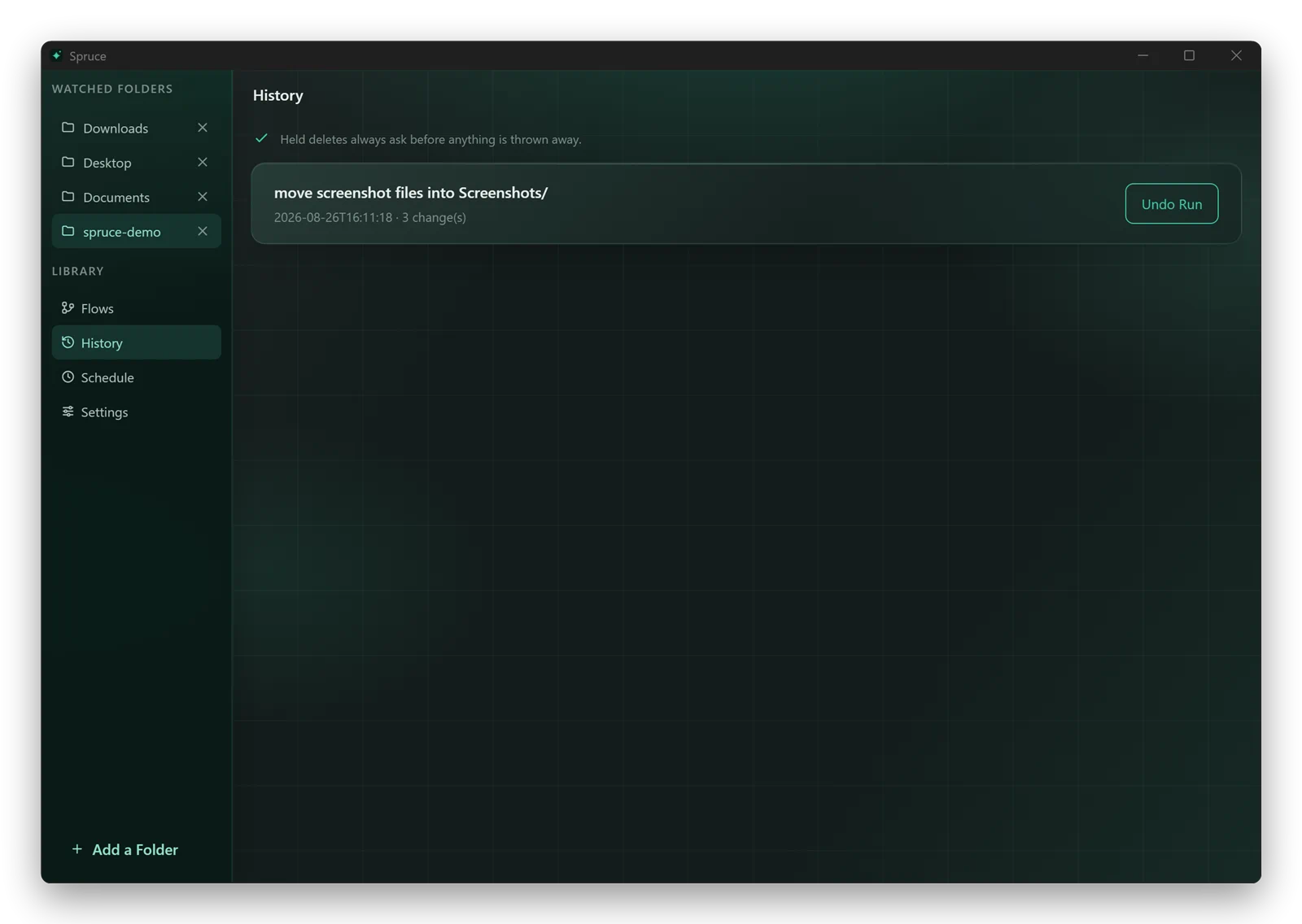Image resolution: width=1302 pixels, height=924 pixels.
Task: Click the Spruce title in title bar
Action: pos(88,56)
